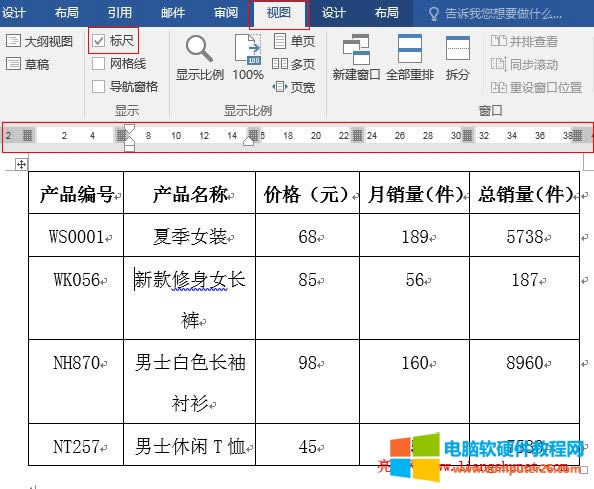This screenshot has height=489, width=594.
Task: Click the lightbulb in the 告诉我 search box
Action: coord(433,14)
